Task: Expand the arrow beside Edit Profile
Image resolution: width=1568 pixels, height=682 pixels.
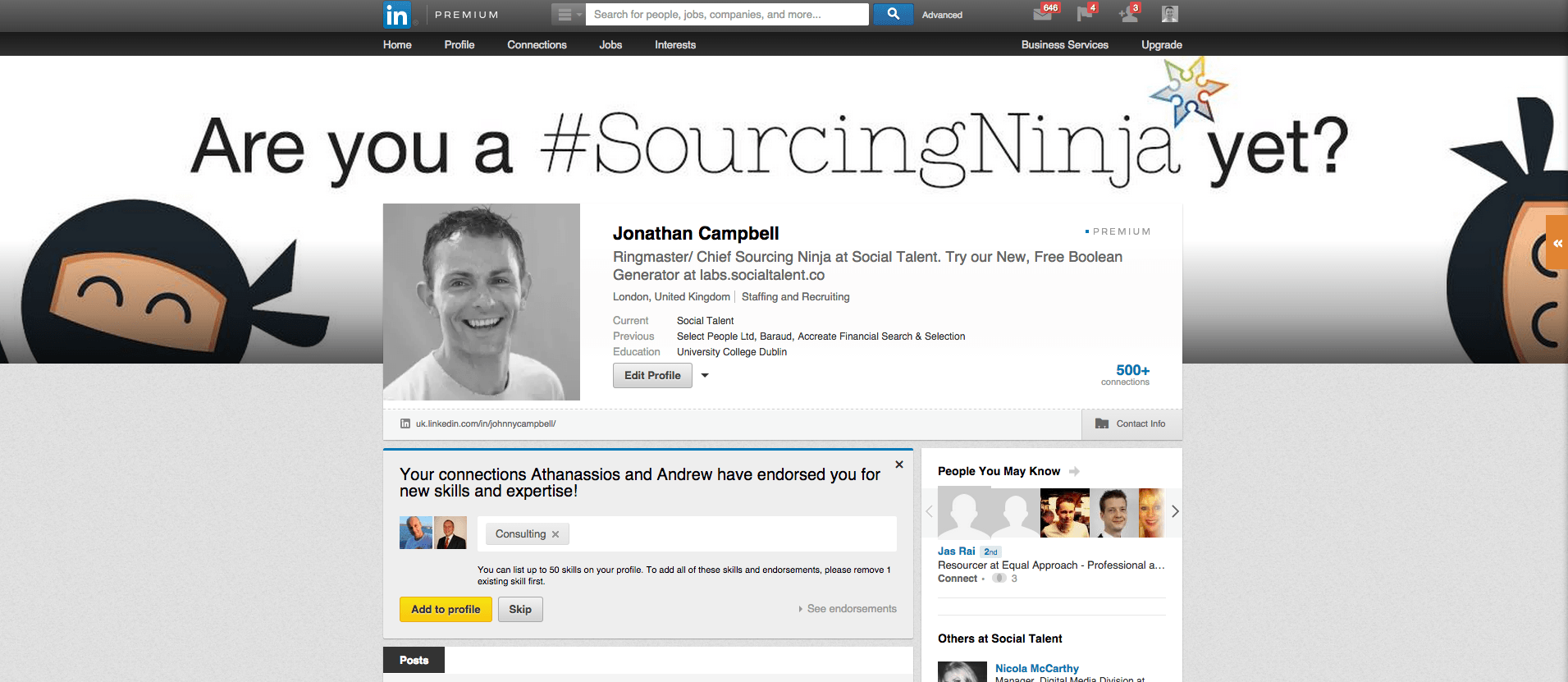Action: tap(705, 375)
